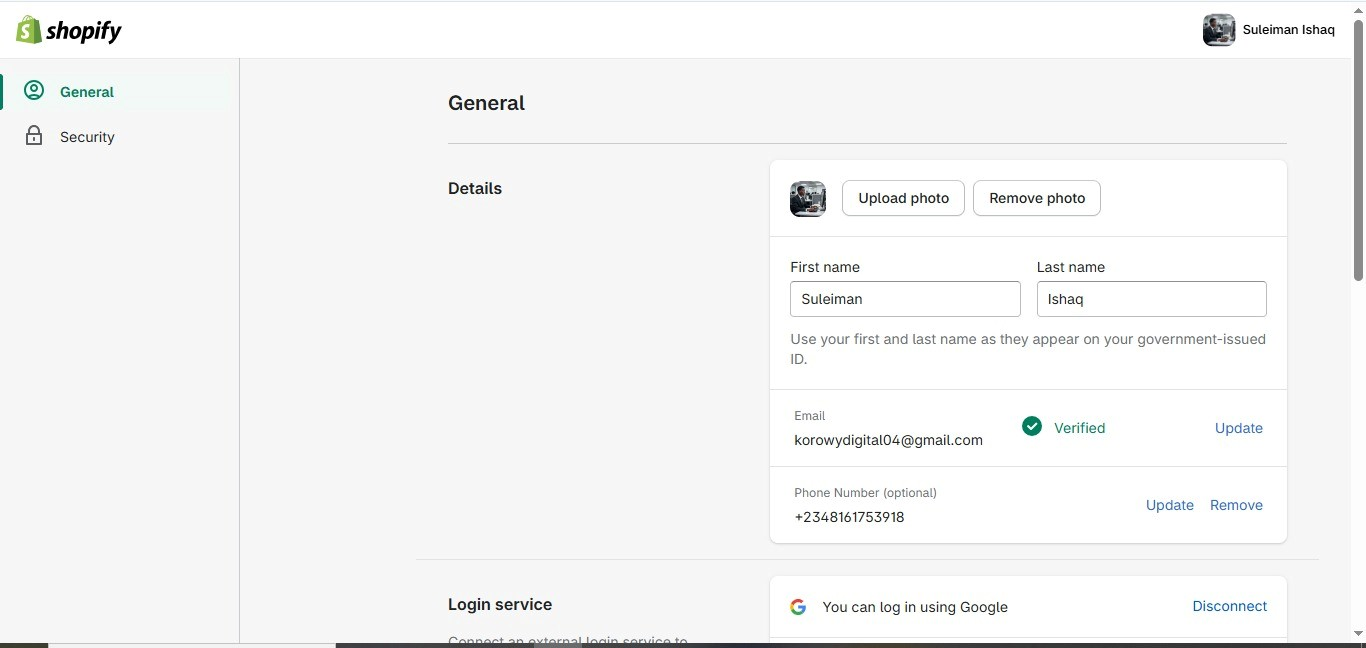Update the email address

pos(1239,428)
